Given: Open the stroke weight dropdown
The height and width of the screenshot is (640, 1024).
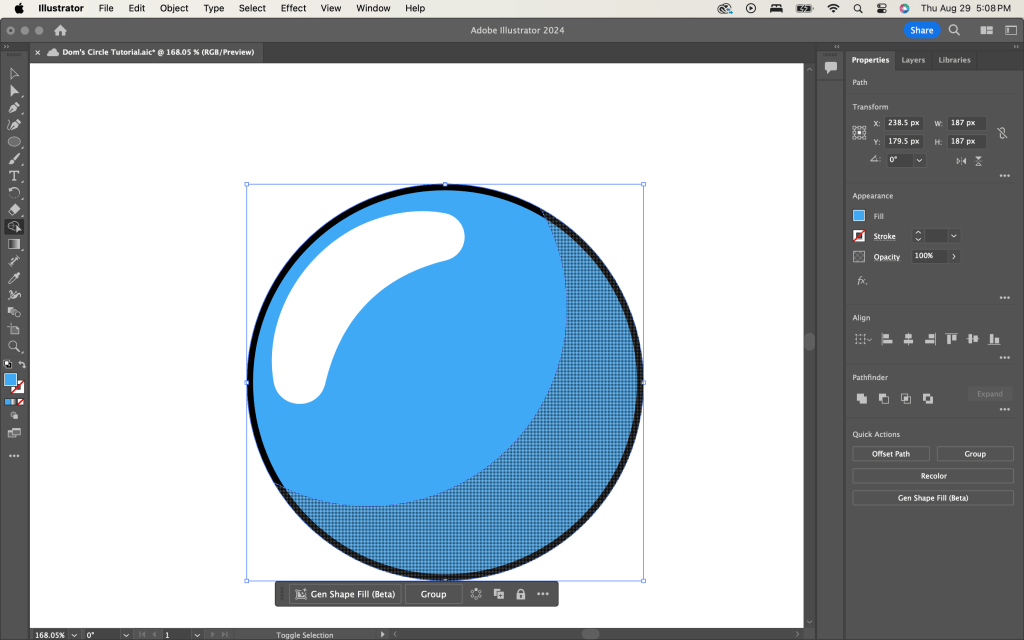Looking at the screenshot, I should pos(954,236).
